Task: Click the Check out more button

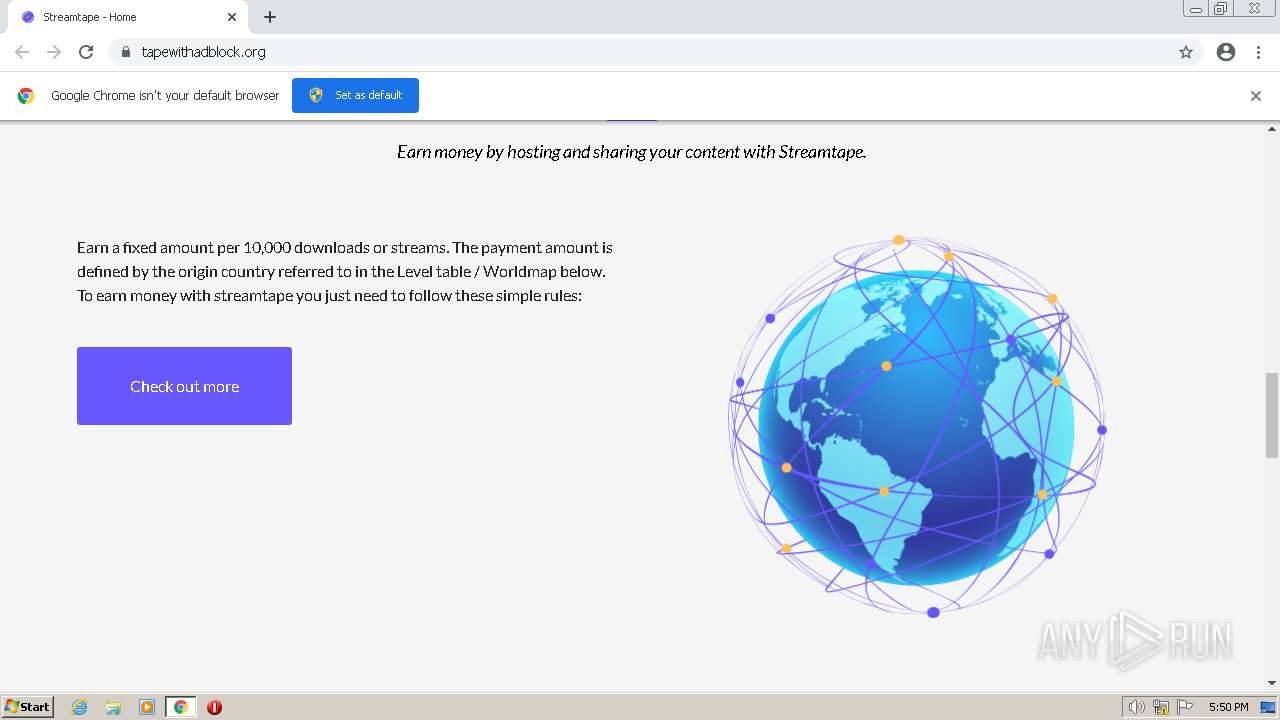Action: 184,386
